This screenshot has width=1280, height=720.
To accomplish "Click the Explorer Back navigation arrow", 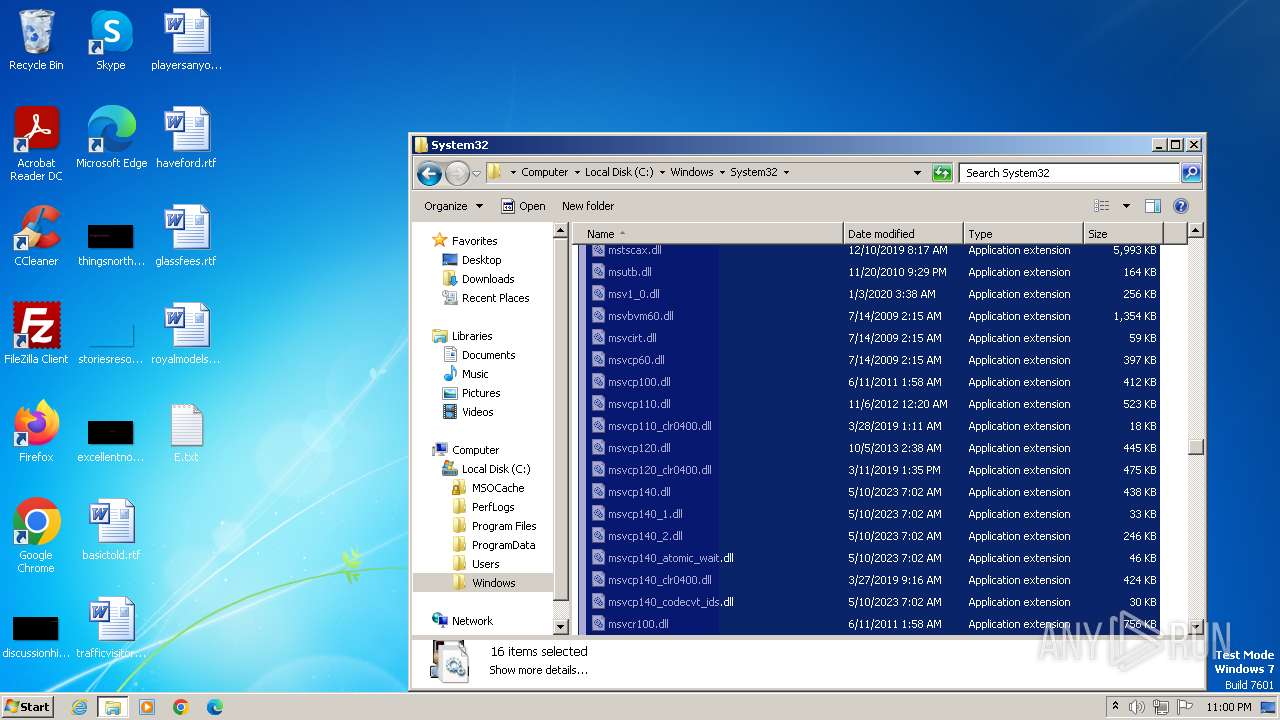I will click(430, 173).
